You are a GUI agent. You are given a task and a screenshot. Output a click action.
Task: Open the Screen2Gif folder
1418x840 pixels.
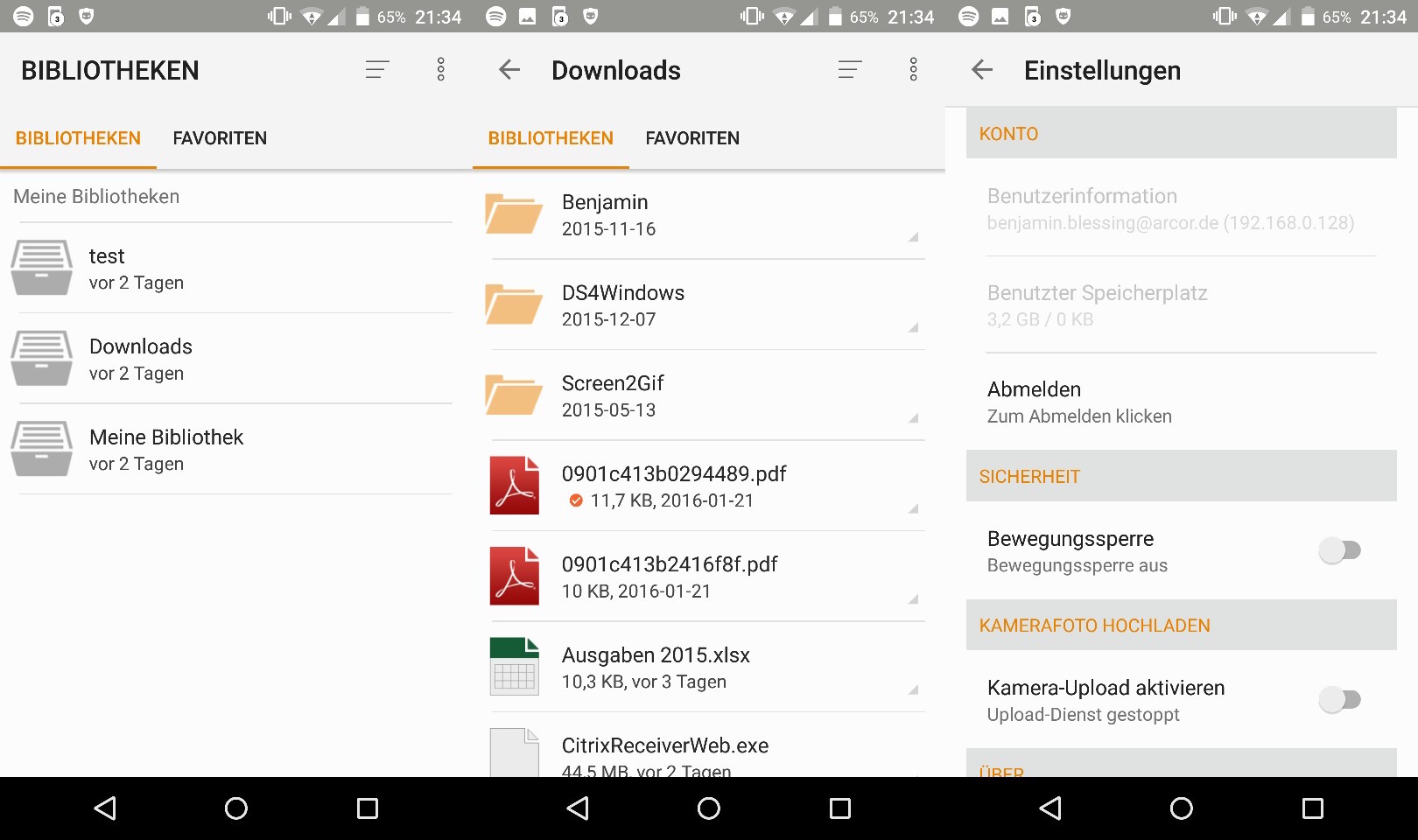click(x=613, y=395)
